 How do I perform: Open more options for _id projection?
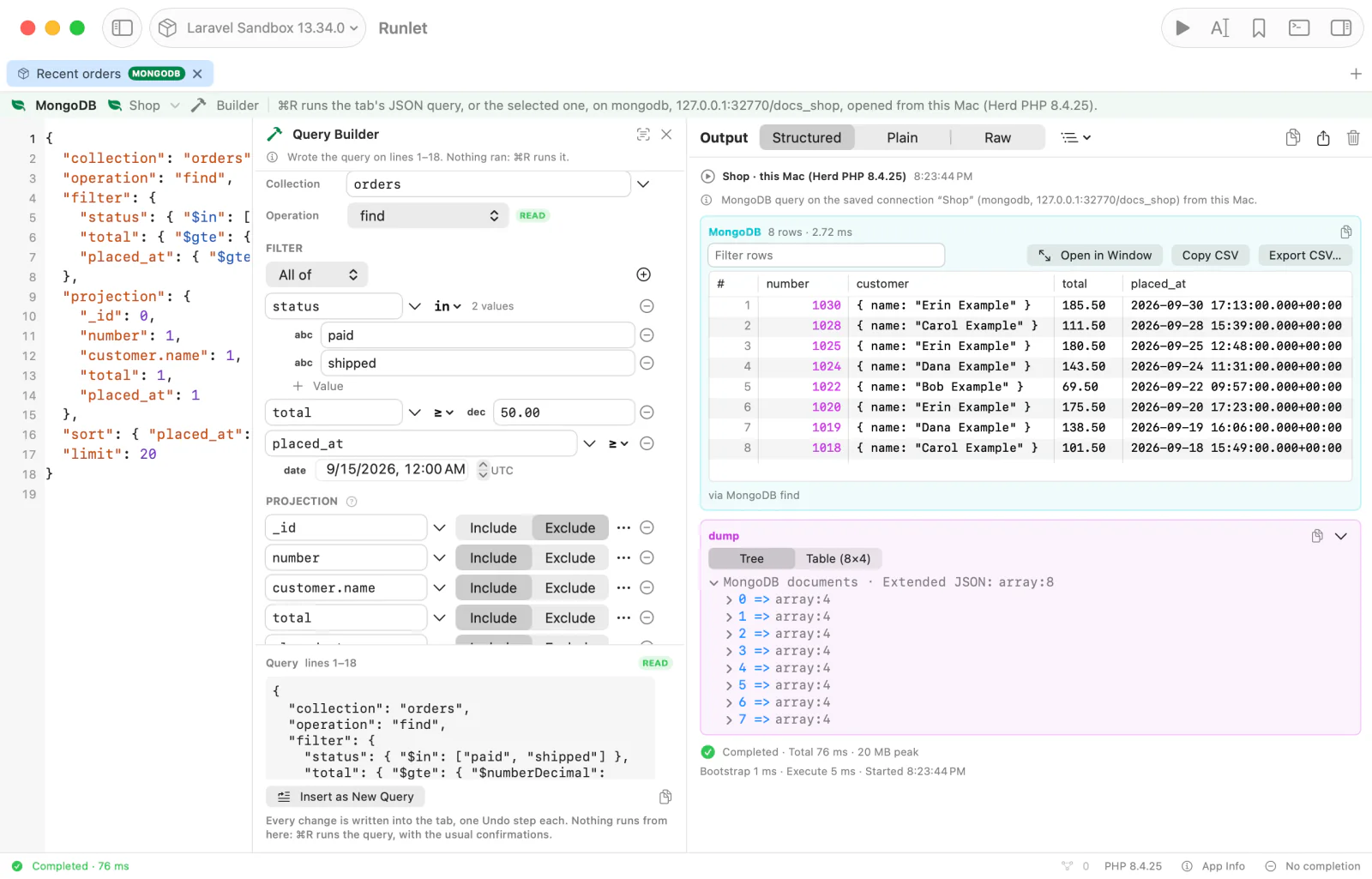623,528
